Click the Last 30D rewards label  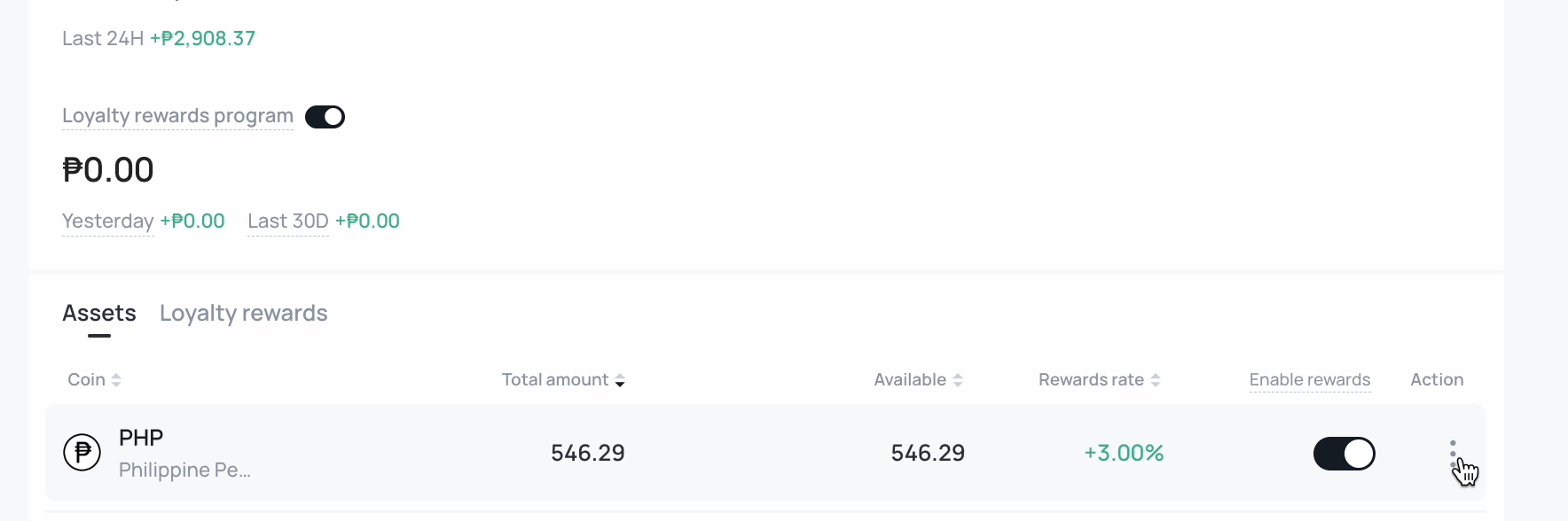(288, 222)
